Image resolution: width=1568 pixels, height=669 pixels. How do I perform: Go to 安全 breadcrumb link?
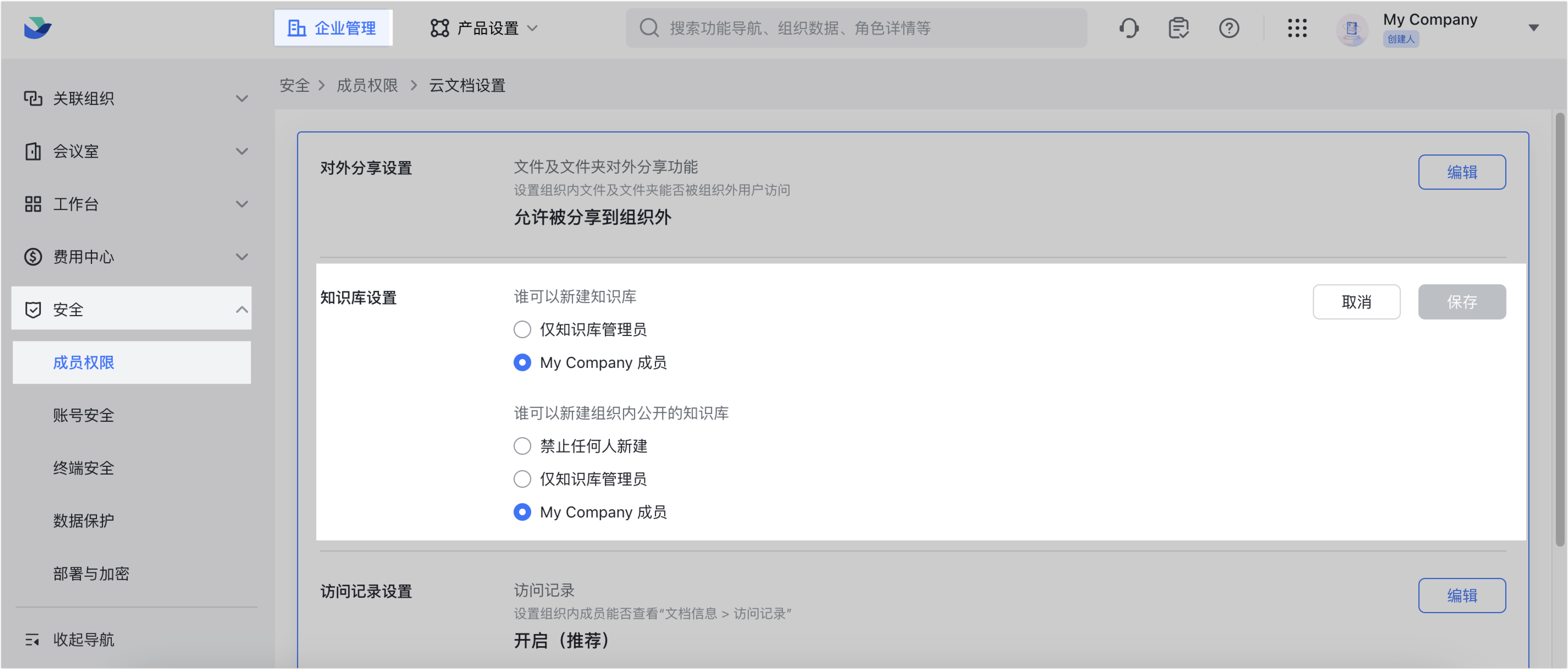(295, 85)
